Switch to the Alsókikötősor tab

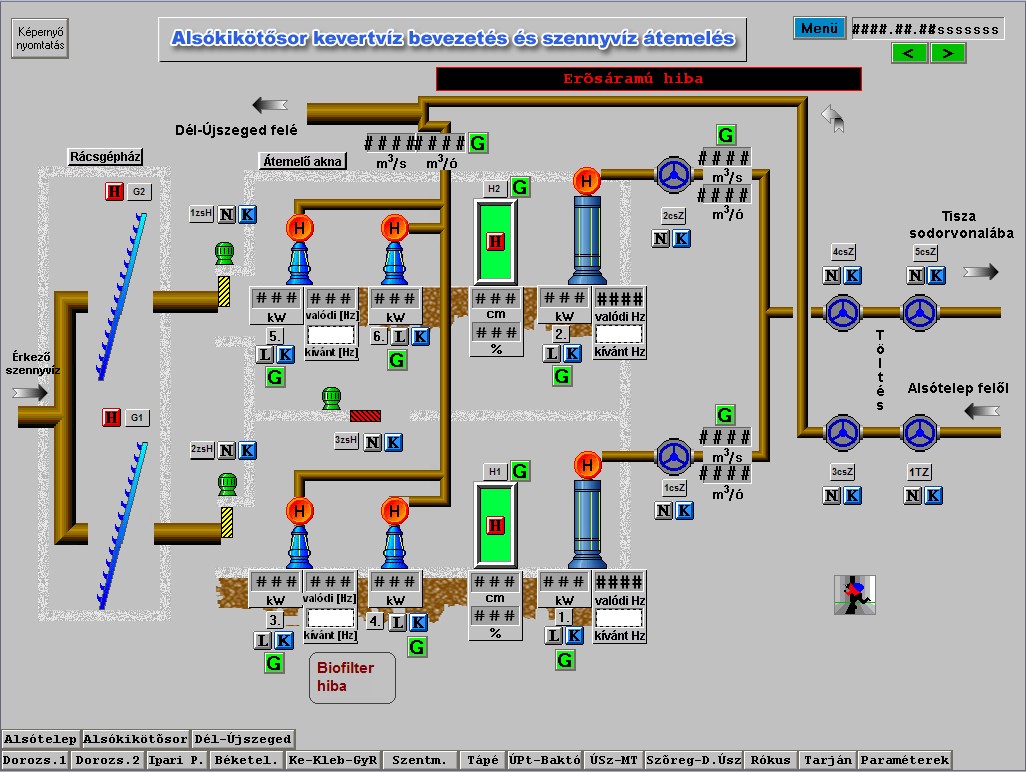click(135, 739)
